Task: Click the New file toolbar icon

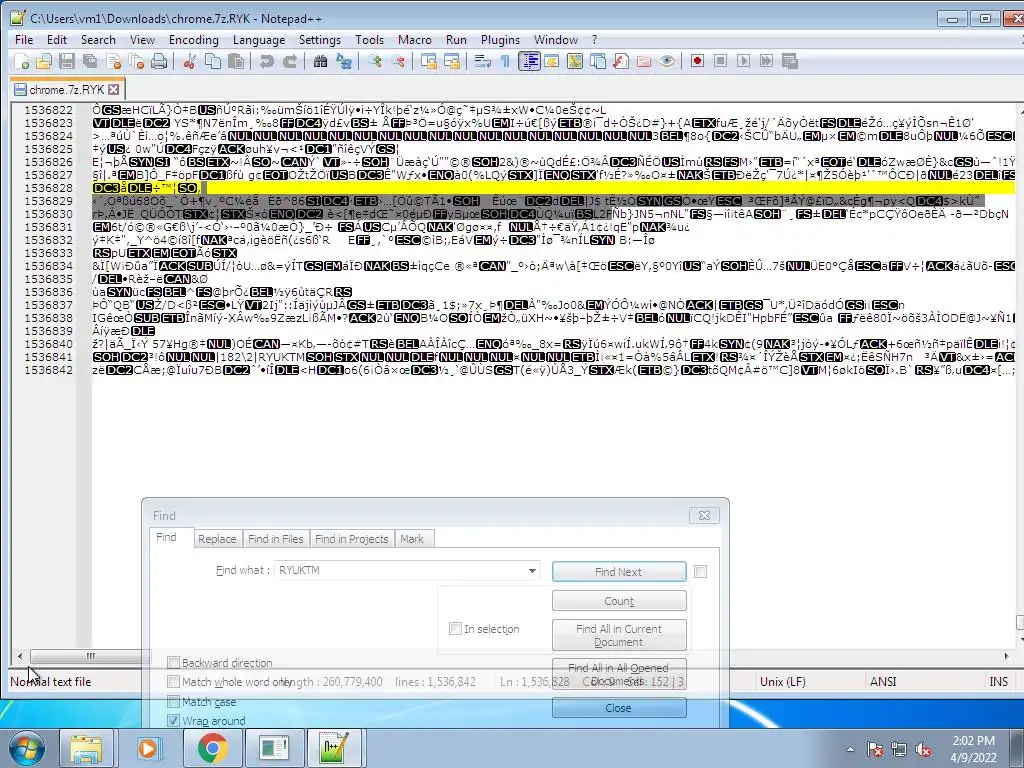Action: pyautogui.click(x=22, y=61)
